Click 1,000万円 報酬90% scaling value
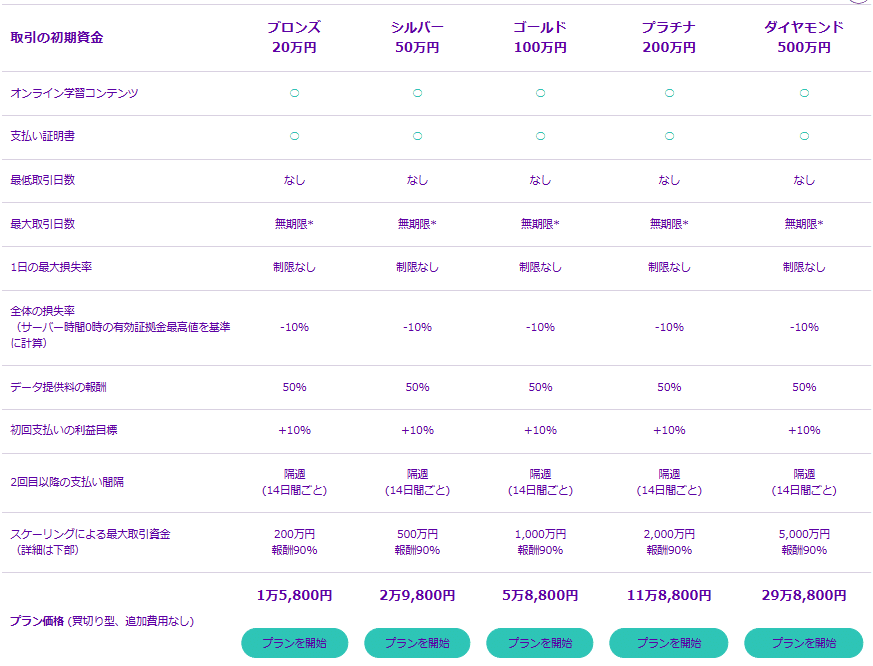This screenshot has height=666, width=873. pos(540,542)
